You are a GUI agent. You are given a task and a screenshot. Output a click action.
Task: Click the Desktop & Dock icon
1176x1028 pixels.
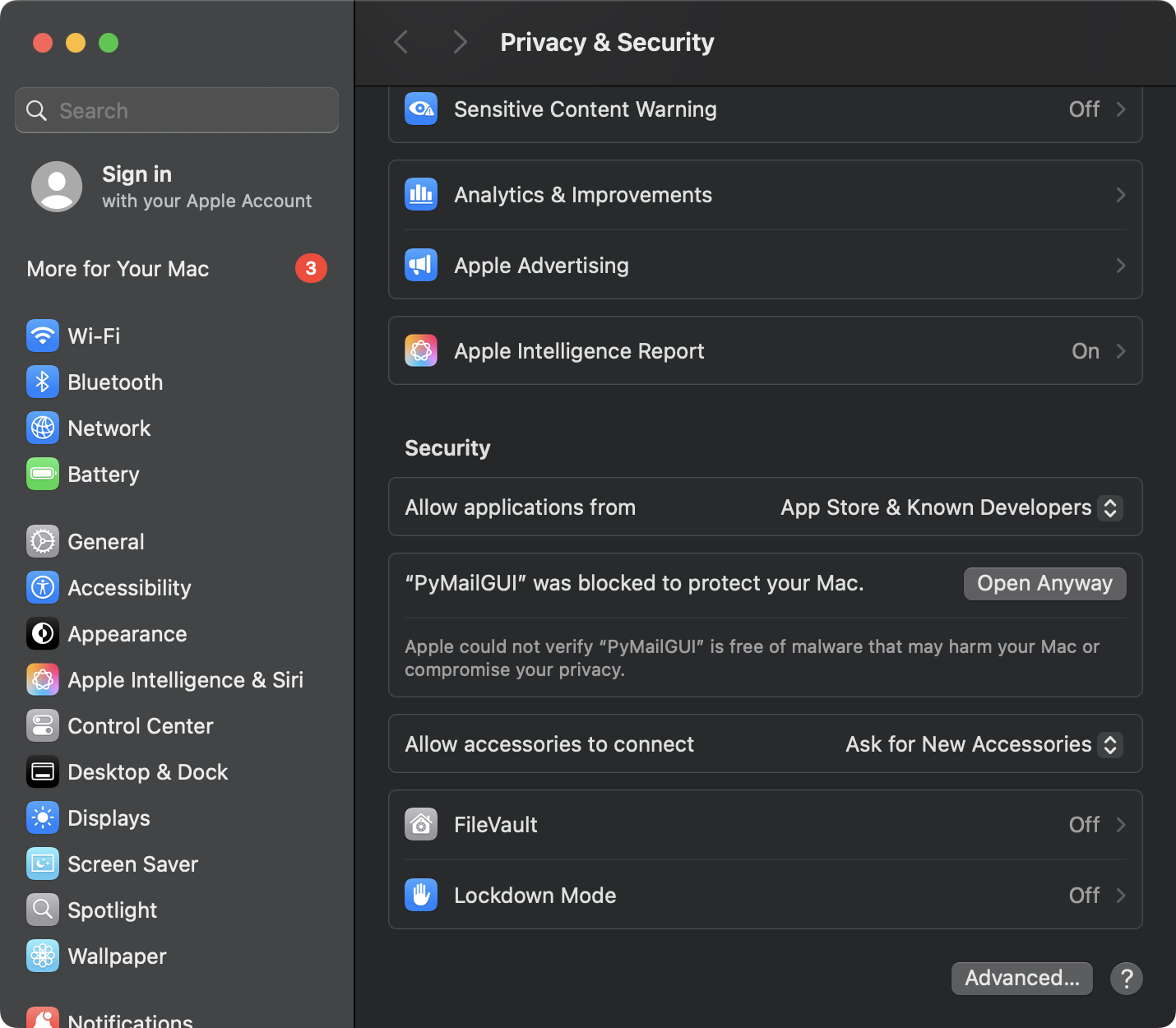pyautogui.click(x=43, y=771)
